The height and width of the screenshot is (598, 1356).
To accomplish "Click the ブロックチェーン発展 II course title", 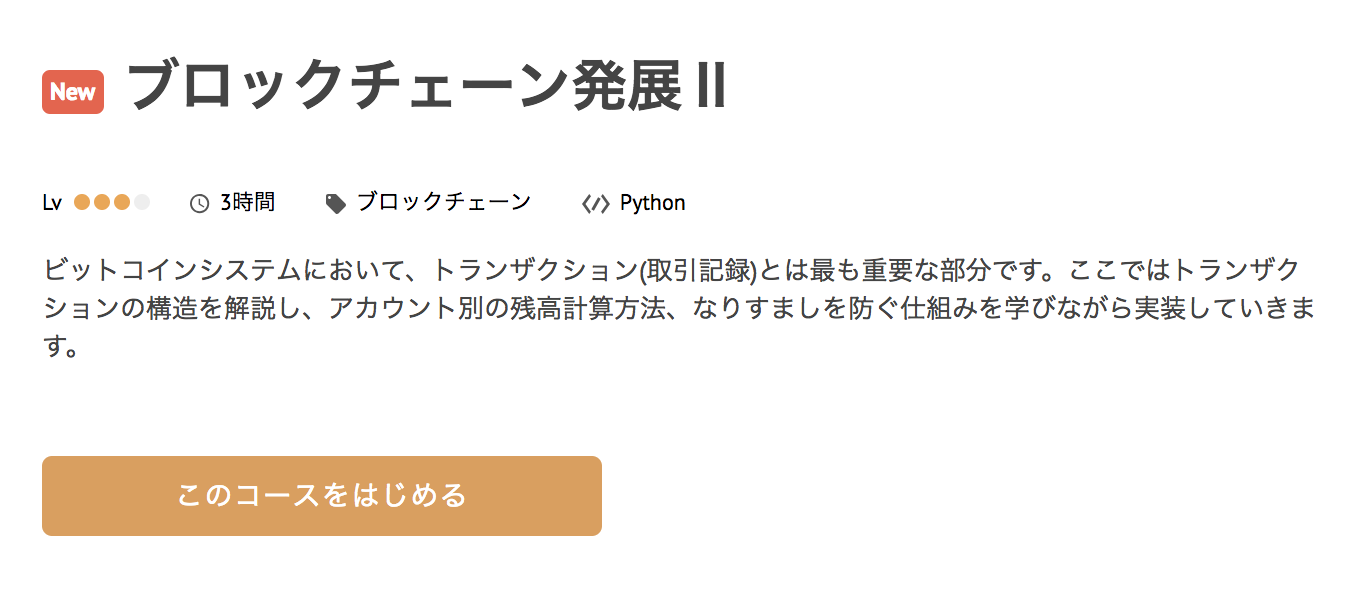I will click(x=427, y=87).
